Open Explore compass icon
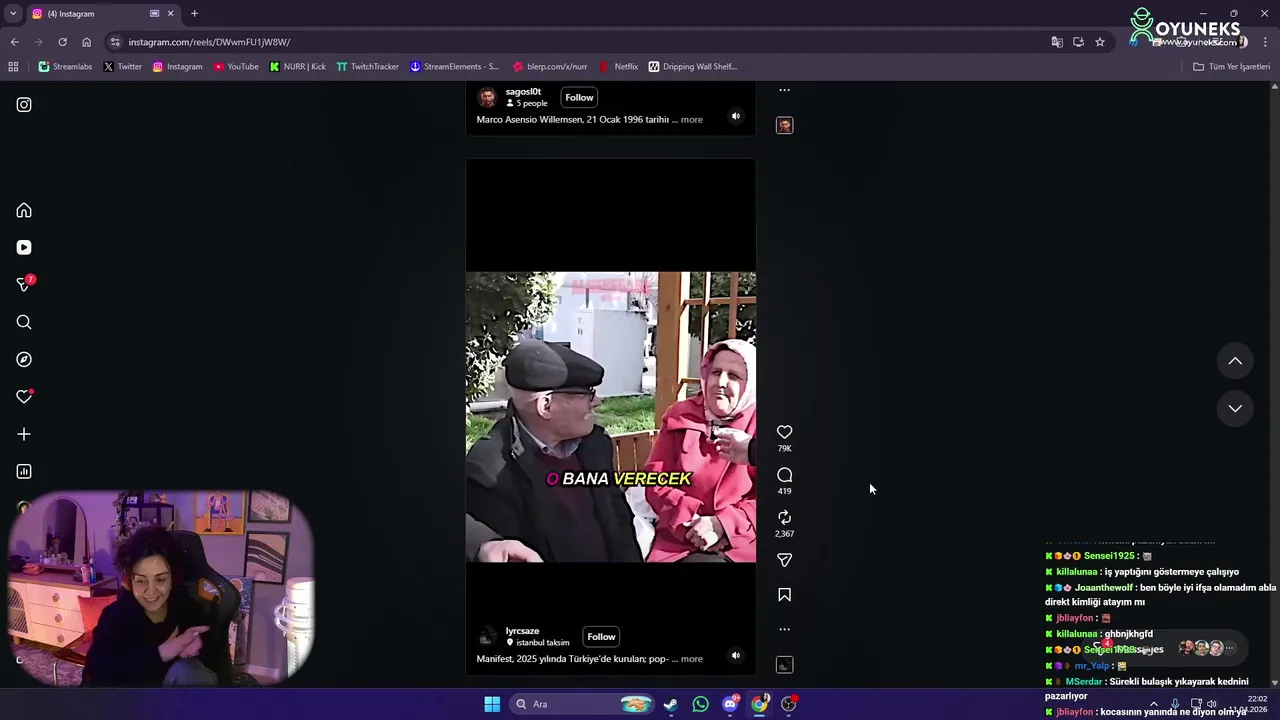Screen dimensions: 1280x720 click(x=24, y=359)
